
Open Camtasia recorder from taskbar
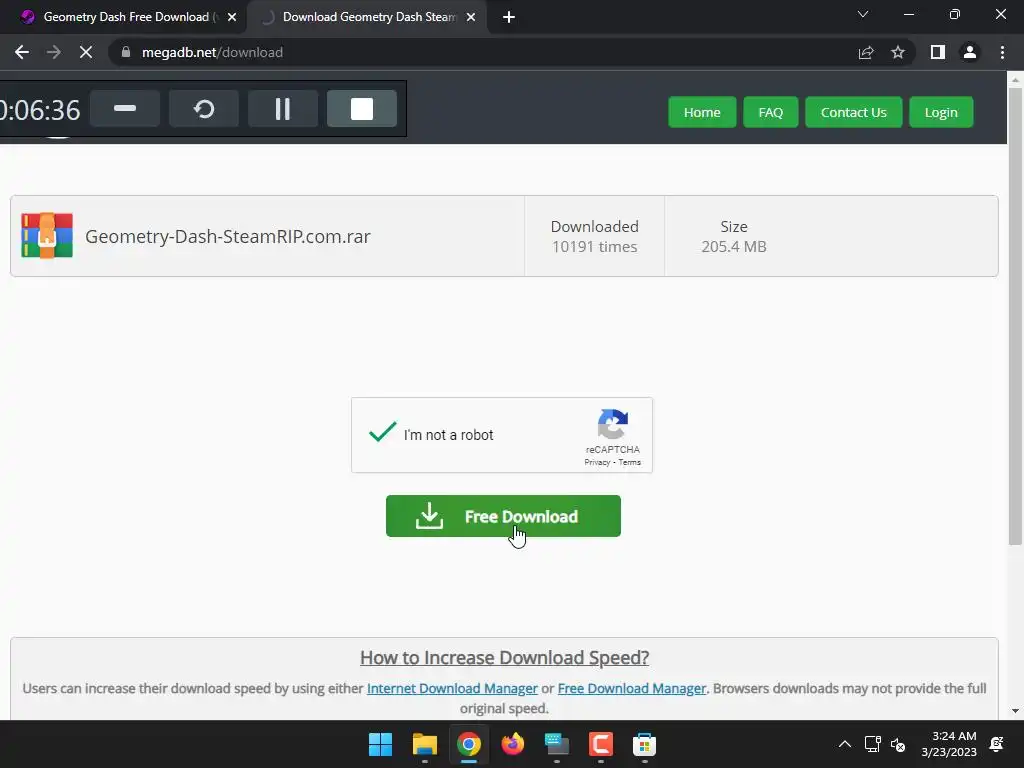pyautogui.click(x=601, y=744)
